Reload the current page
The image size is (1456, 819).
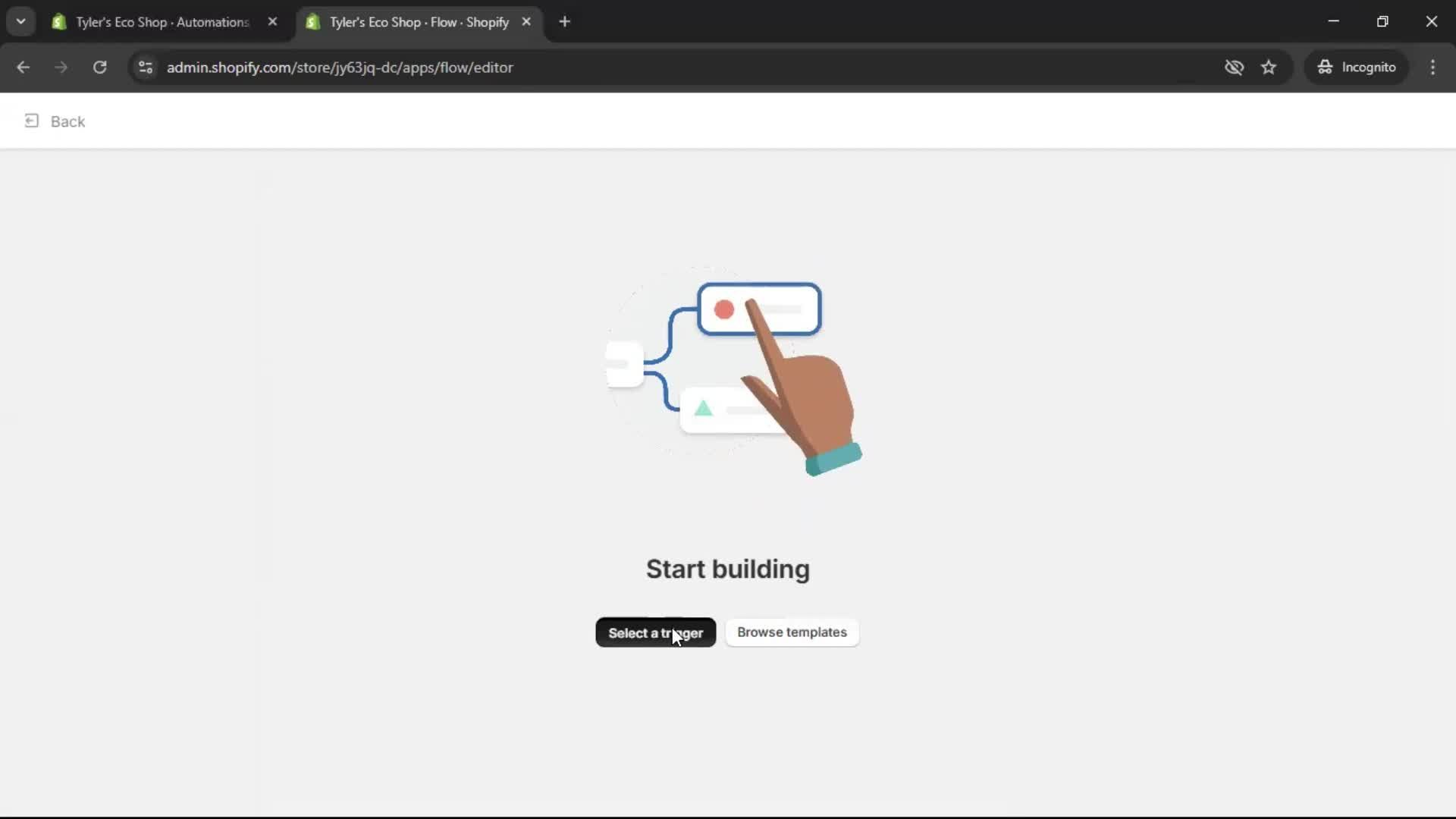tap(99, 67)
